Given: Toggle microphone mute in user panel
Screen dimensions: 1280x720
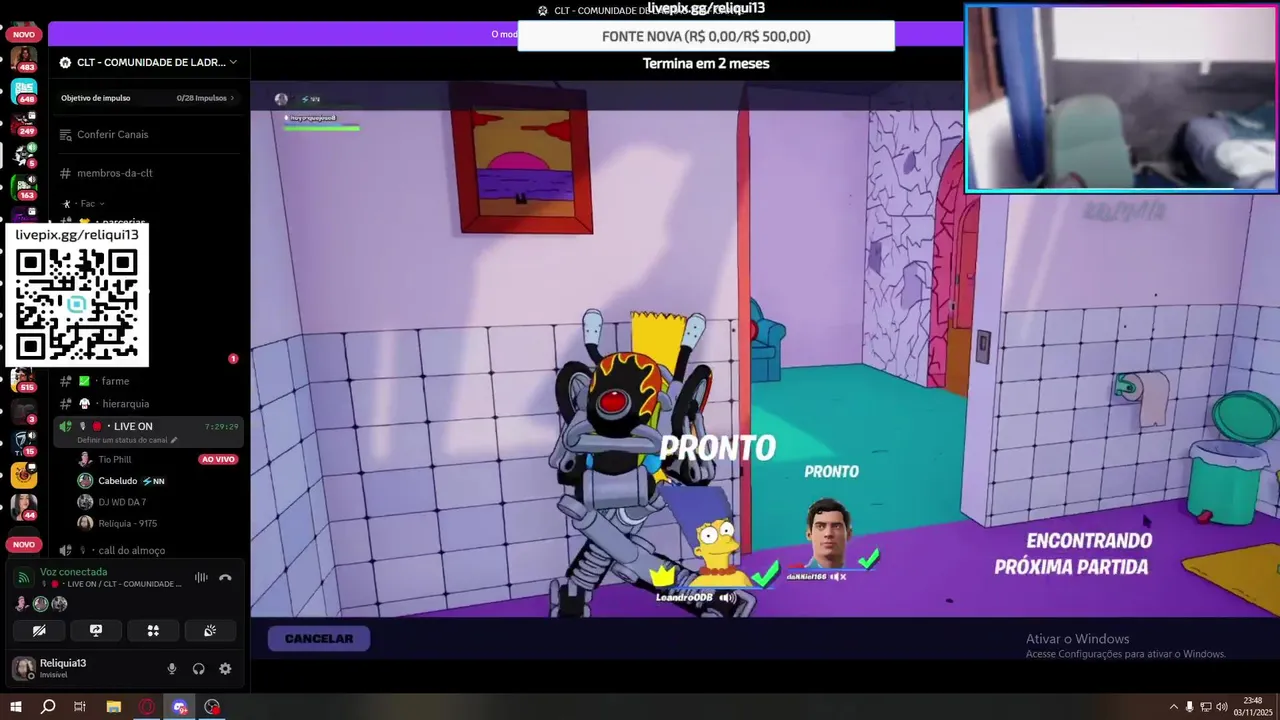Looking at the screenshot, I should tap(172, 669).
